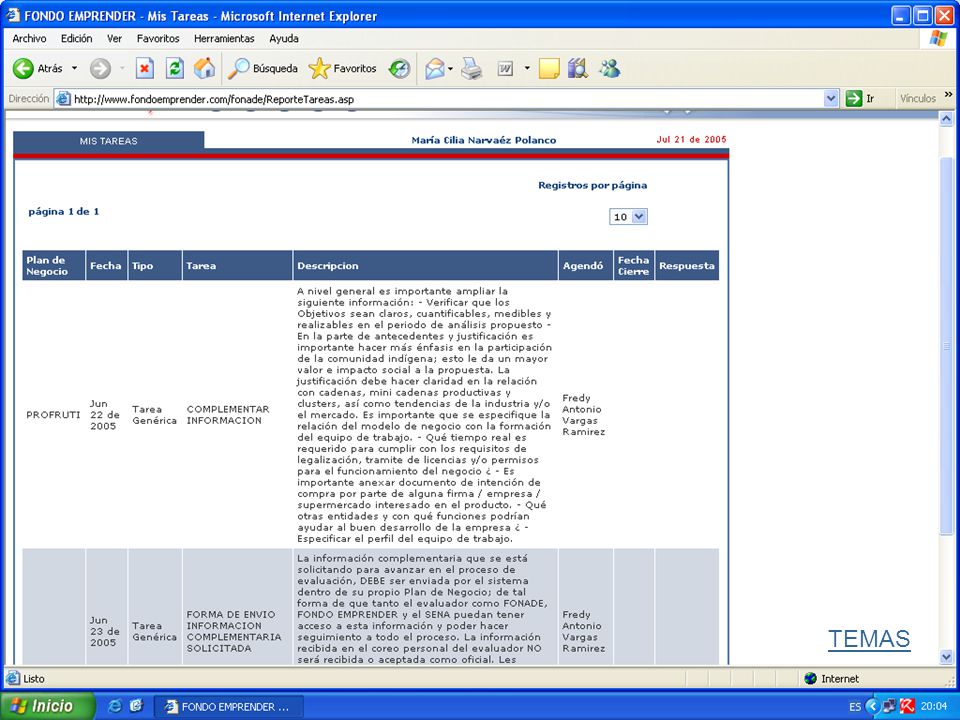
Task: Click the grey Forward arrow button
Action: 100,69
